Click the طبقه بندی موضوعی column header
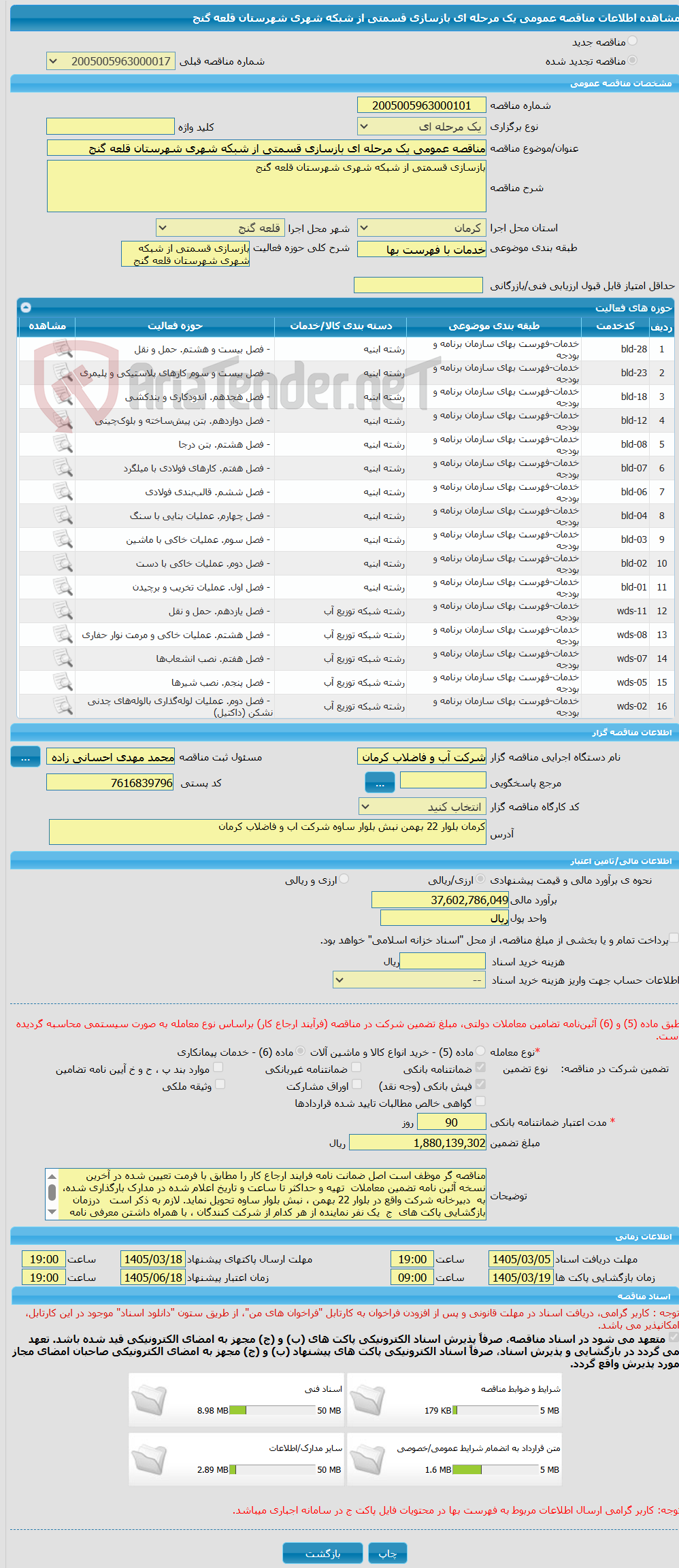This screenshot has width=679, height=1568. [x=494, y=326]
